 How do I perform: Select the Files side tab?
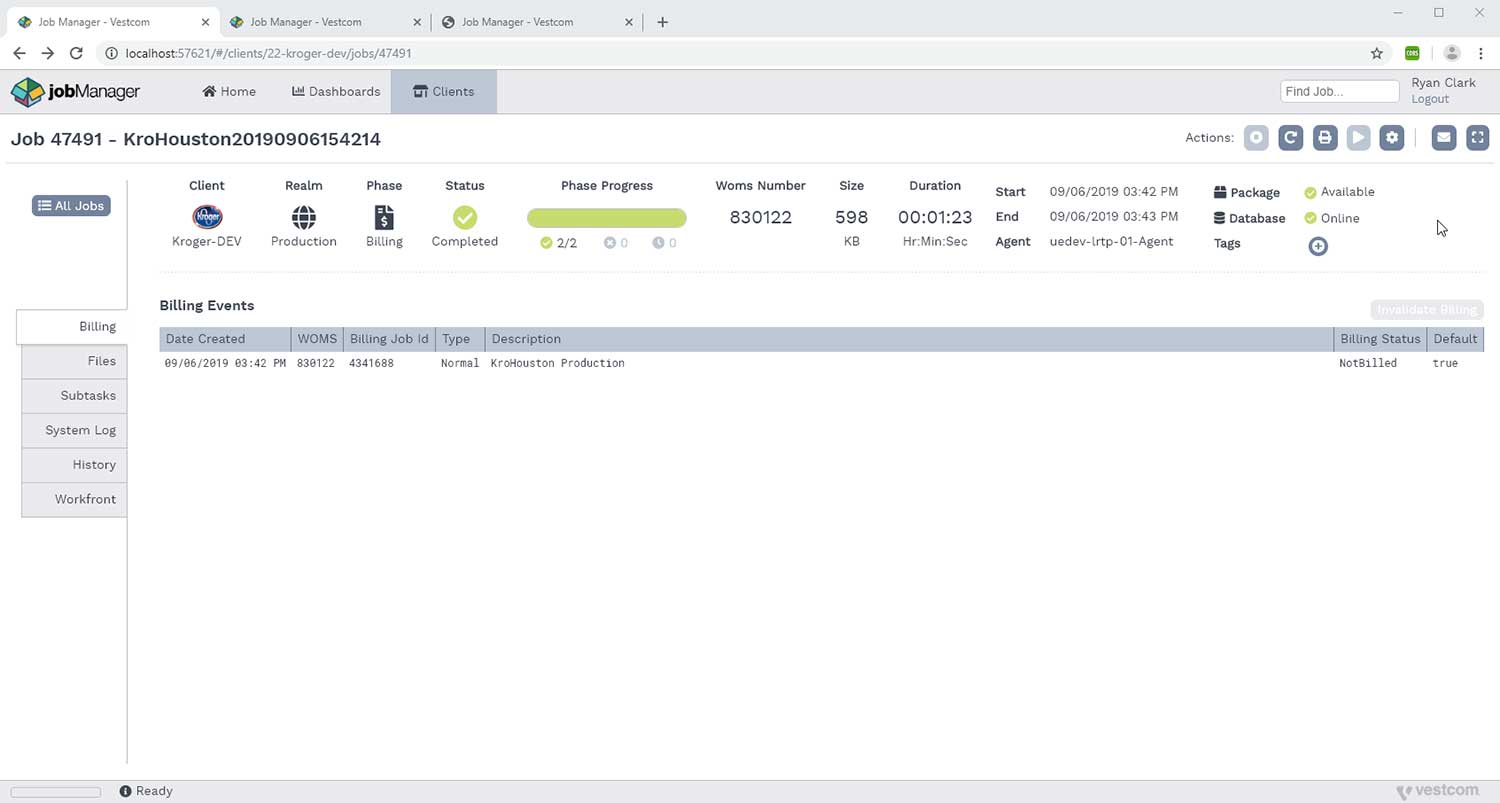point(74,361)
